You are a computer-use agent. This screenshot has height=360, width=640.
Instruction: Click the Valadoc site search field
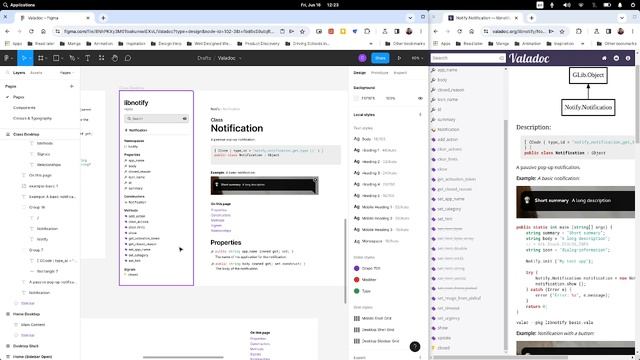pyautogui.click(x=468, y=58)
